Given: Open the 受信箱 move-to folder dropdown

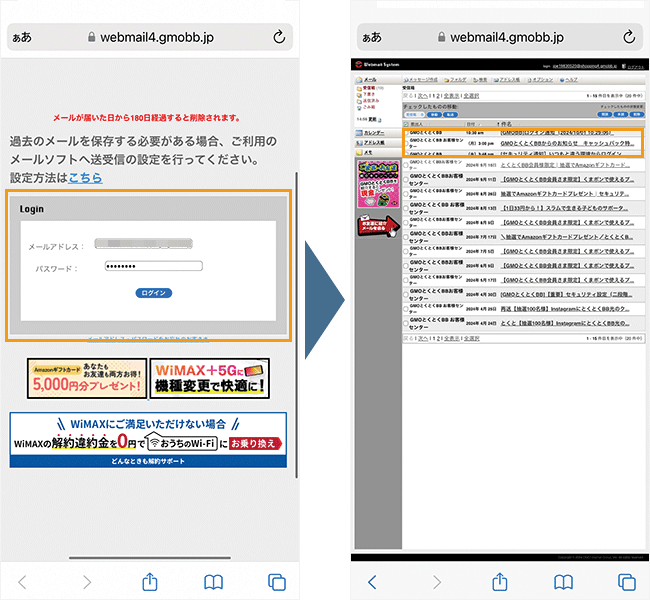Looking at the screenshot, I should 415,114.
